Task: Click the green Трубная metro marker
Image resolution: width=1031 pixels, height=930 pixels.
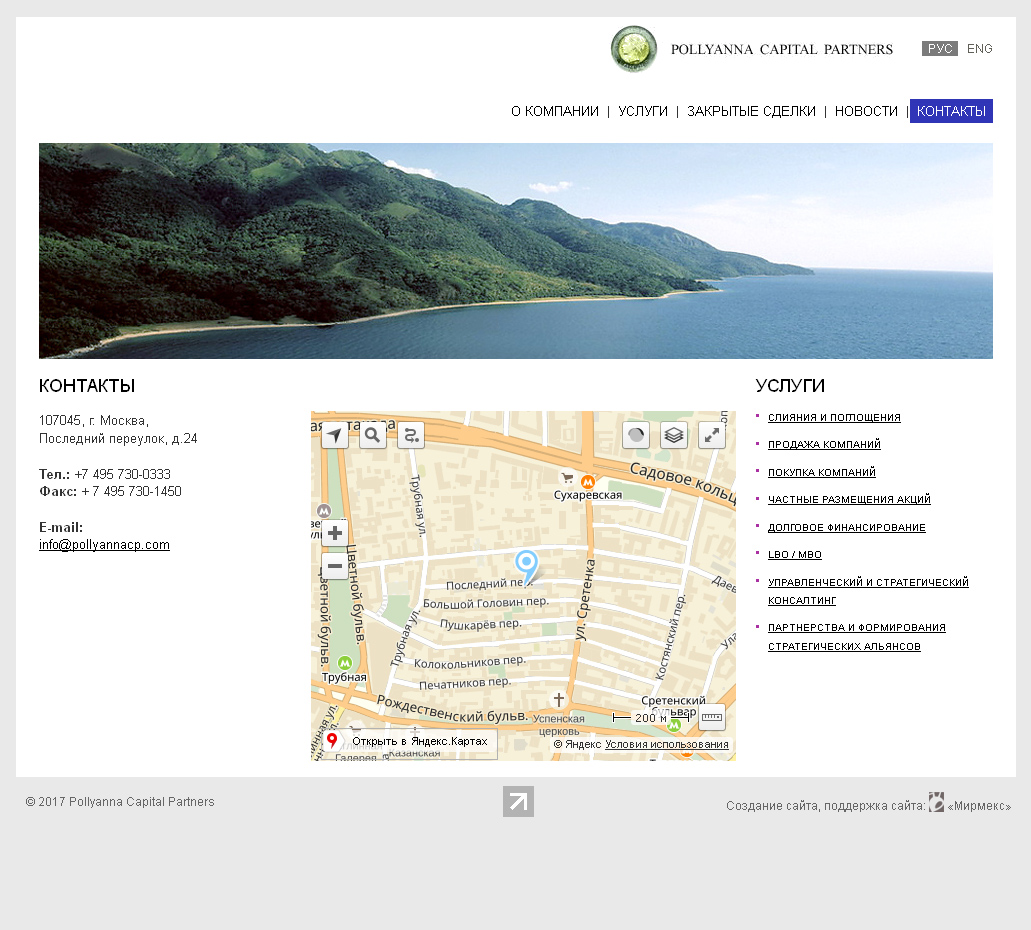Action: pyautogui.click(x=345, y=663)
